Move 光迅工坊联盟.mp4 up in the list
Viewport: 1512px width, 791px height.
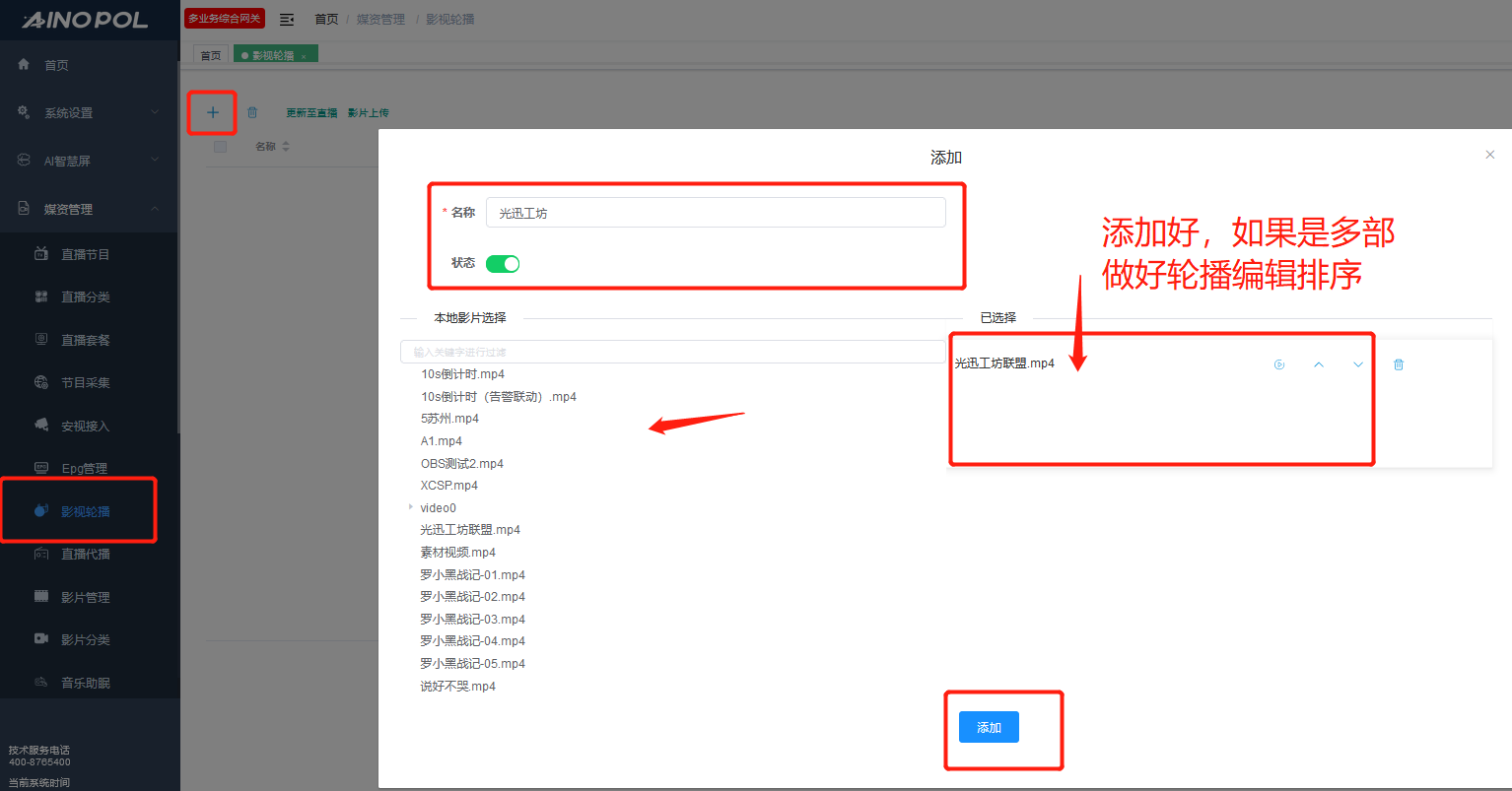pyautogui.click(x=1319, y=364)
